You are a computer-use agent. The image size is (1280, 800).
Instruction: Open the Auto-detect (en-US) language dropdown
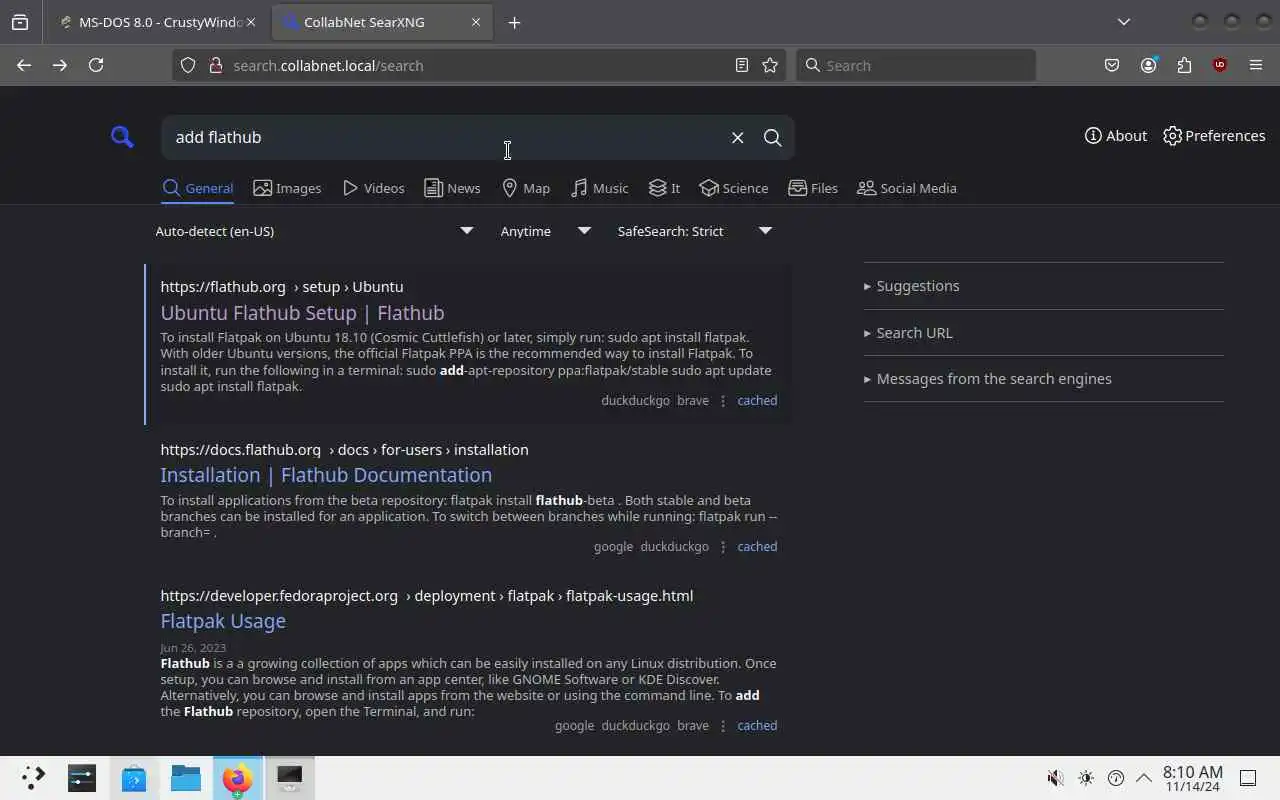314,231
